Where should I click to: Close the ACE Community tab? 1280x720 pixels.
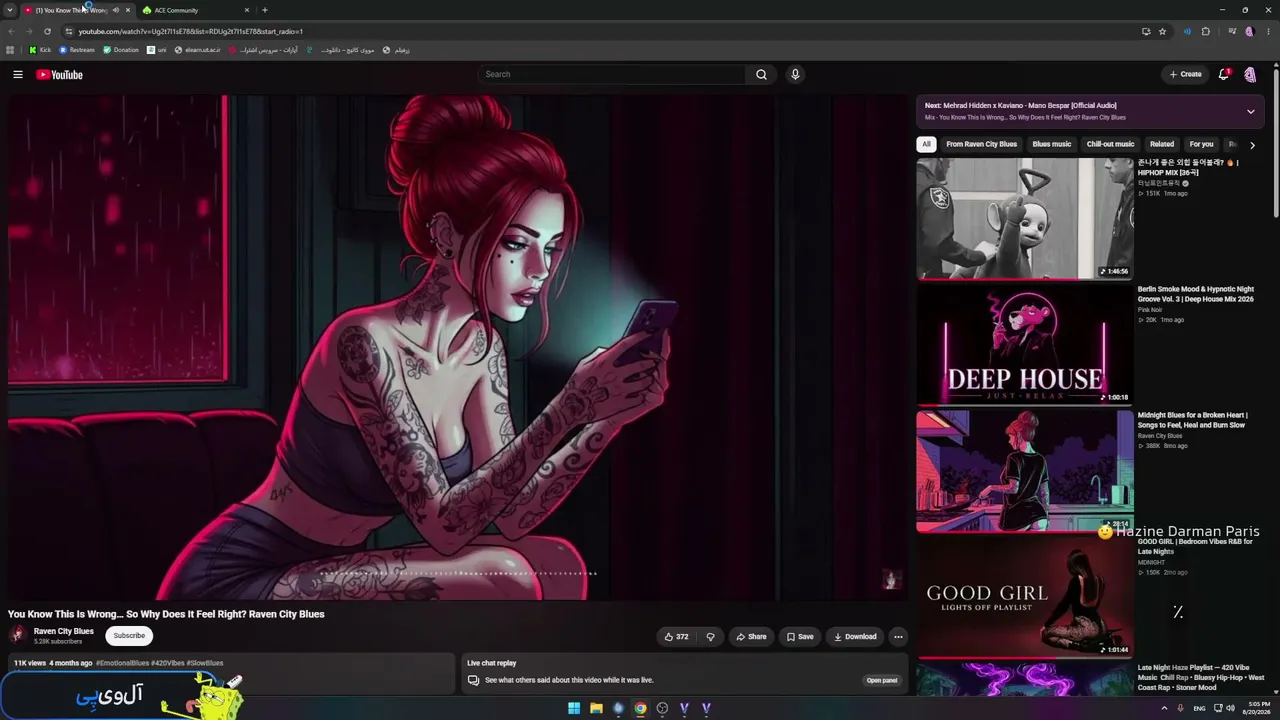(247, 10)
